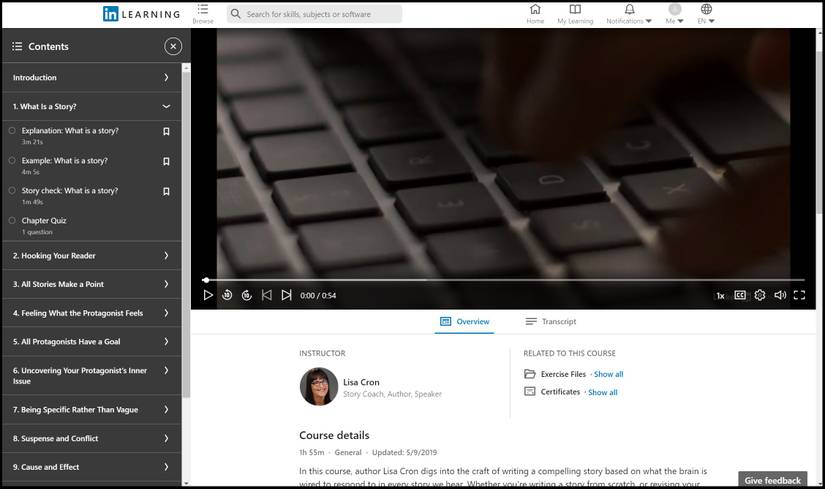This screenshot has width=825, height=489.
Task: Click the 'Course details' heading
Action: [334, 435]
